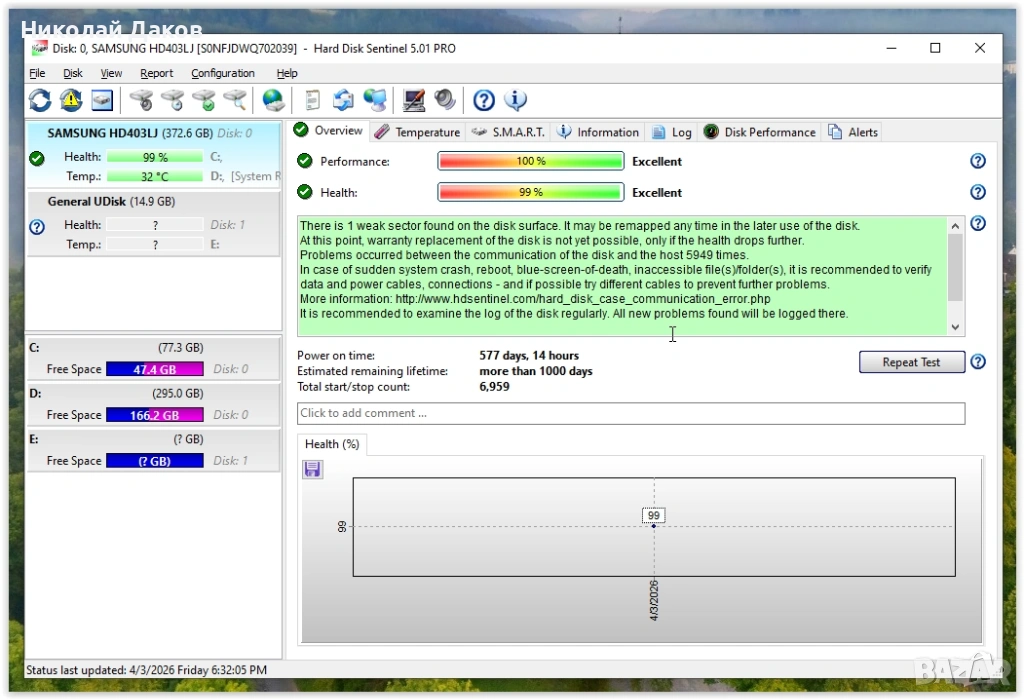Open the Configuration menu

coord(223,73)
